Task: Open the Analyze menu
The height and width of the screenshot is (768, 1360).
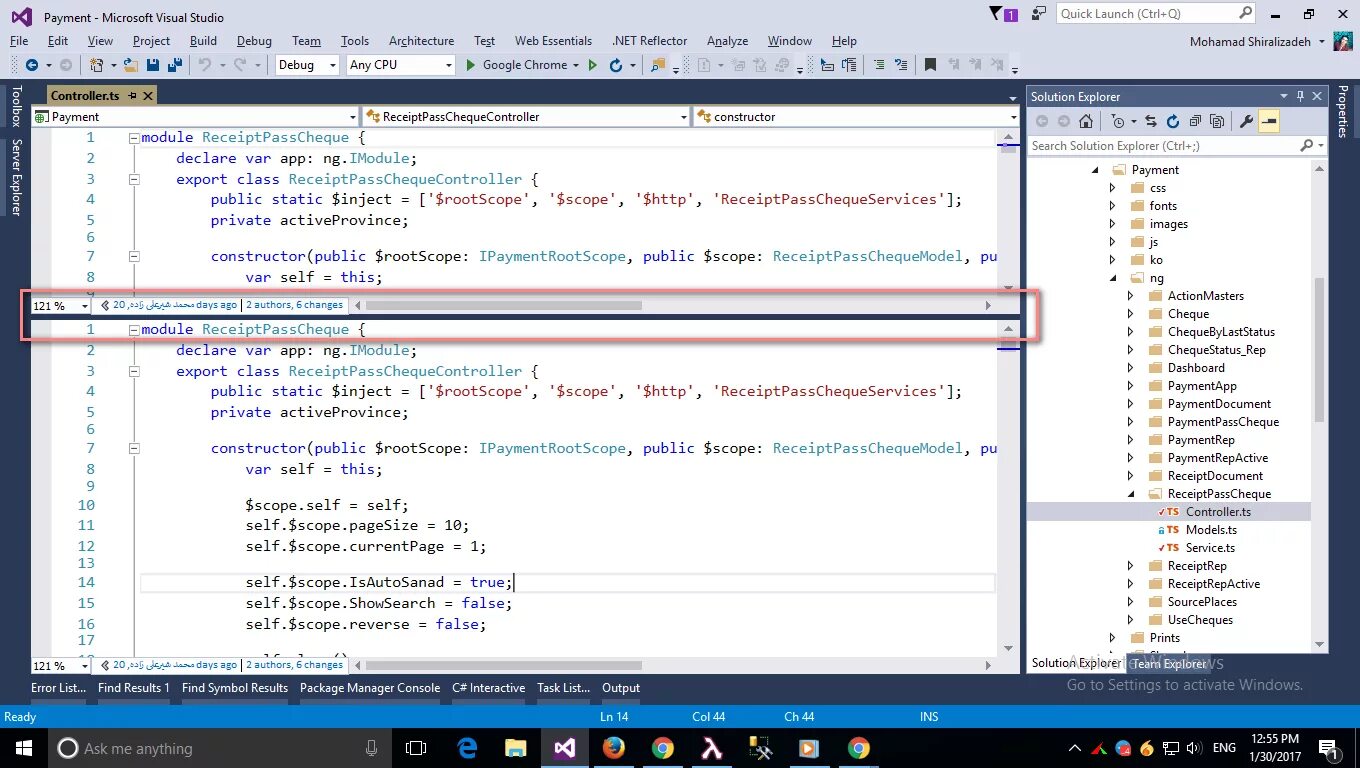Action: pos(727,41)
